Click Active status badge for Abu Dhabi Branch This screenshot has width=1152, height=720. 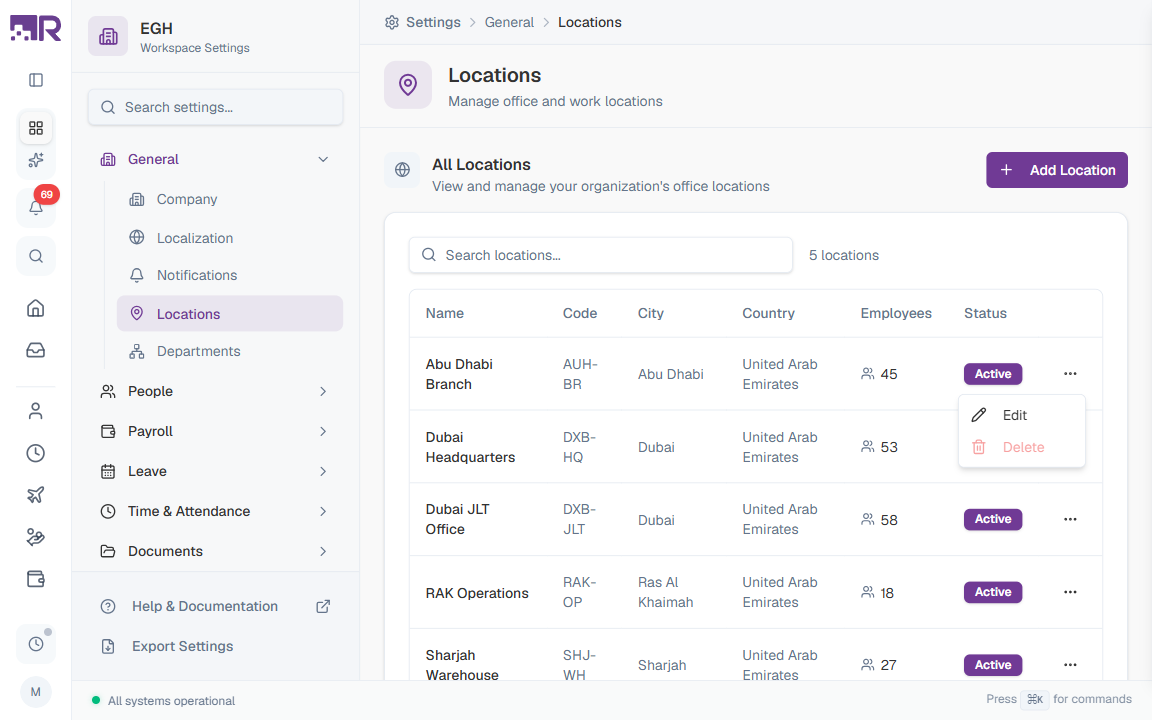coord(993,374)
